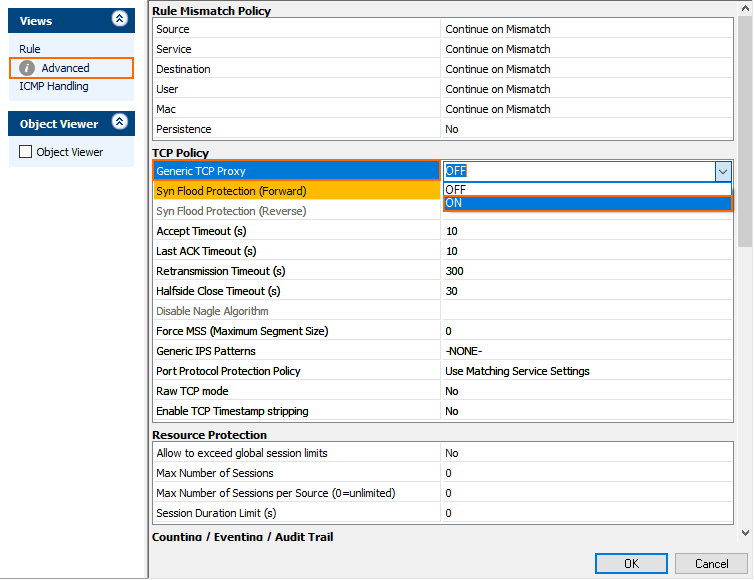Select the Session Duration Limit (s) row
Image resolution: width=754 pixels, height=580 pixels.
297,514
